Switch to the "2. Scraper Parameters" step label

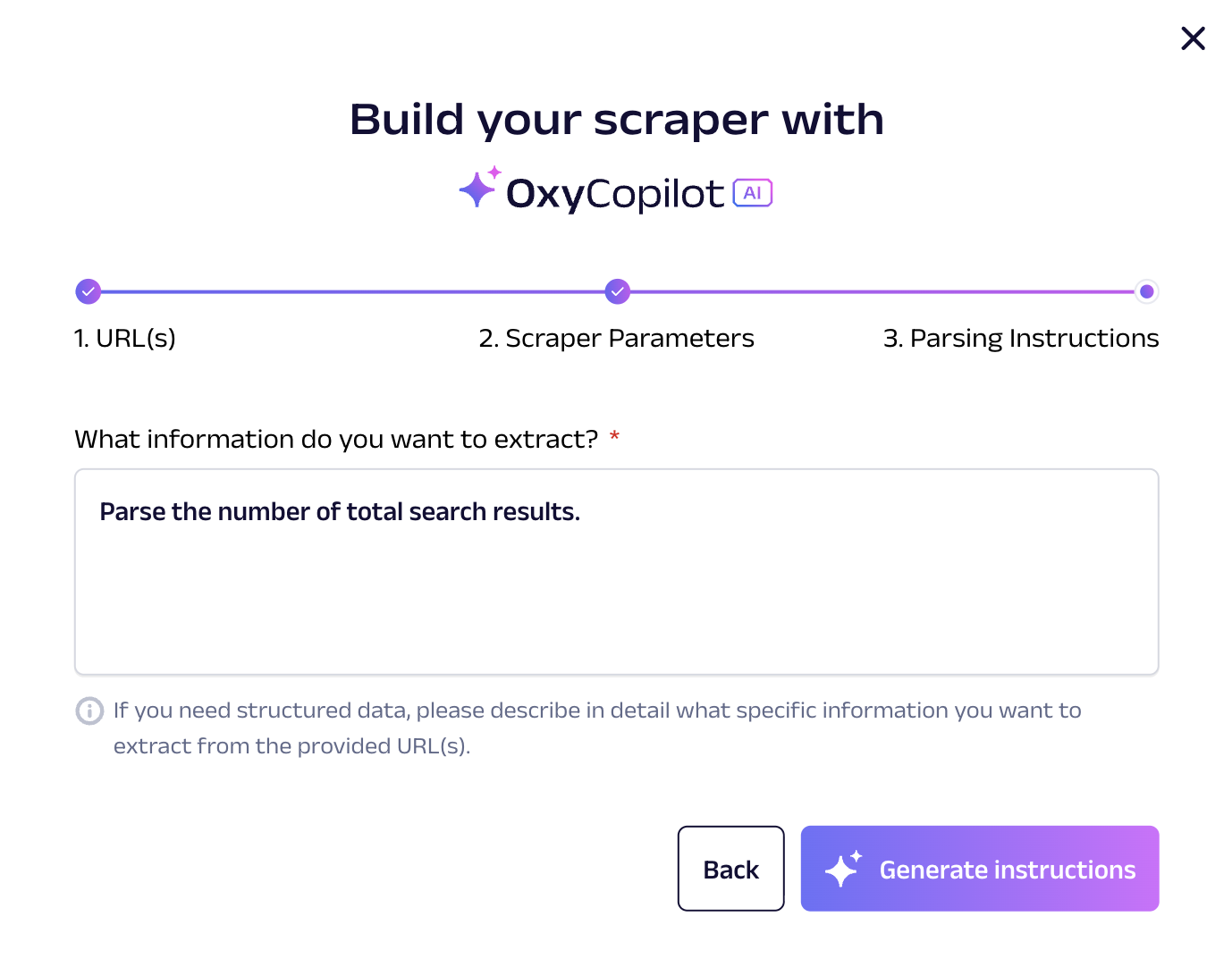616,339
